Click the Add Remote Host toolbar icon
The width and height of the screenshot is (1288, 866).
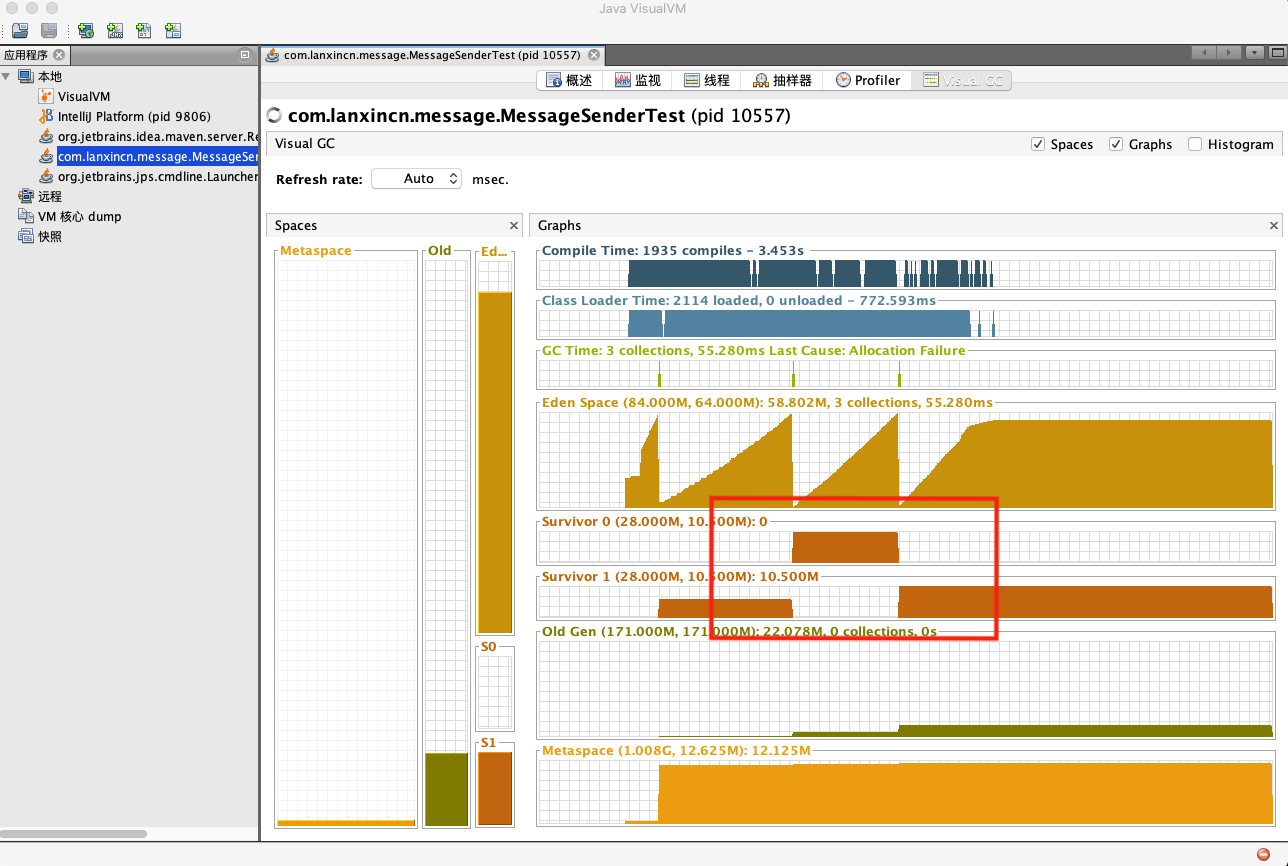[x=86, y=31]
